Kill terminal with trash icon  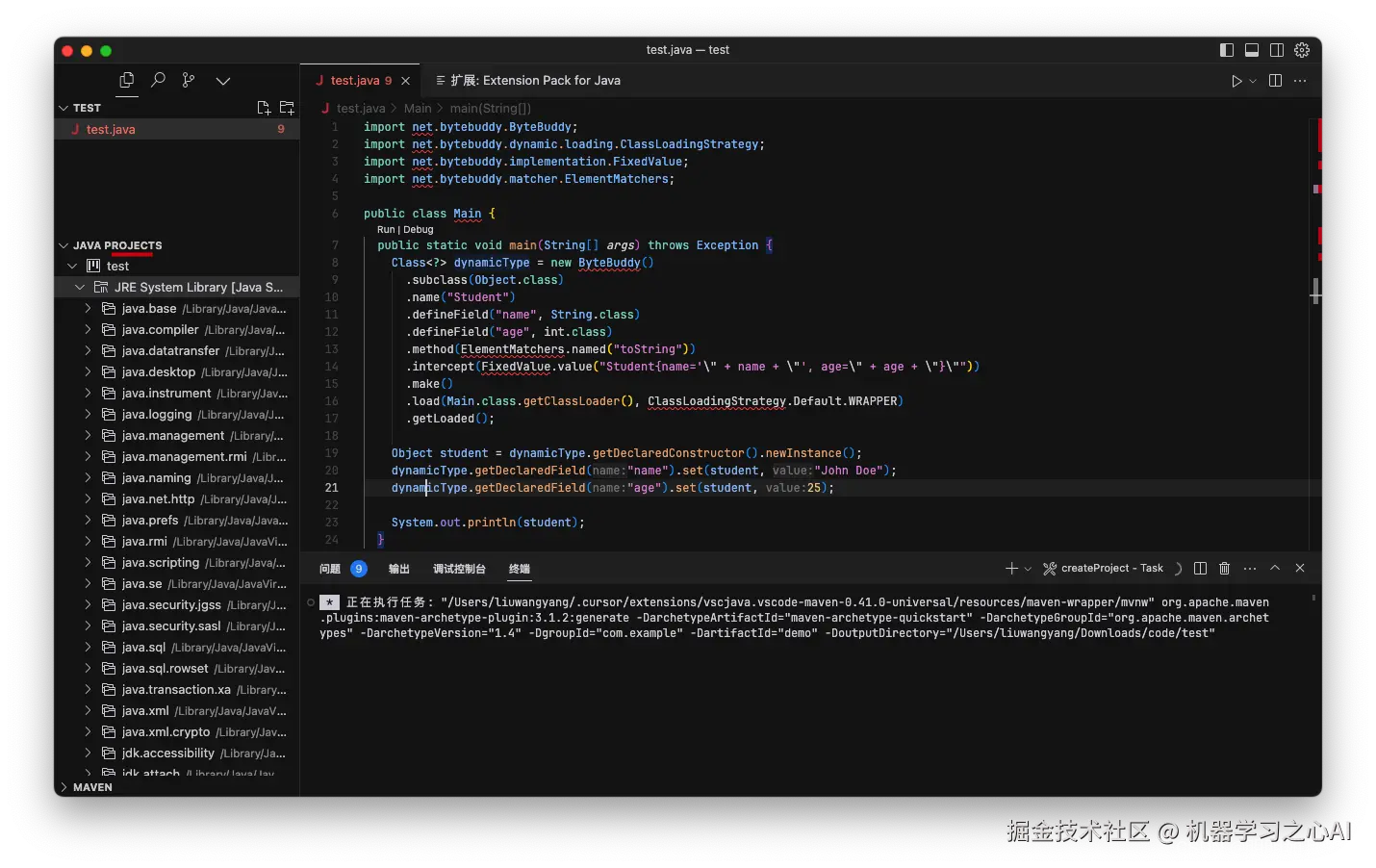[1224, 569]
